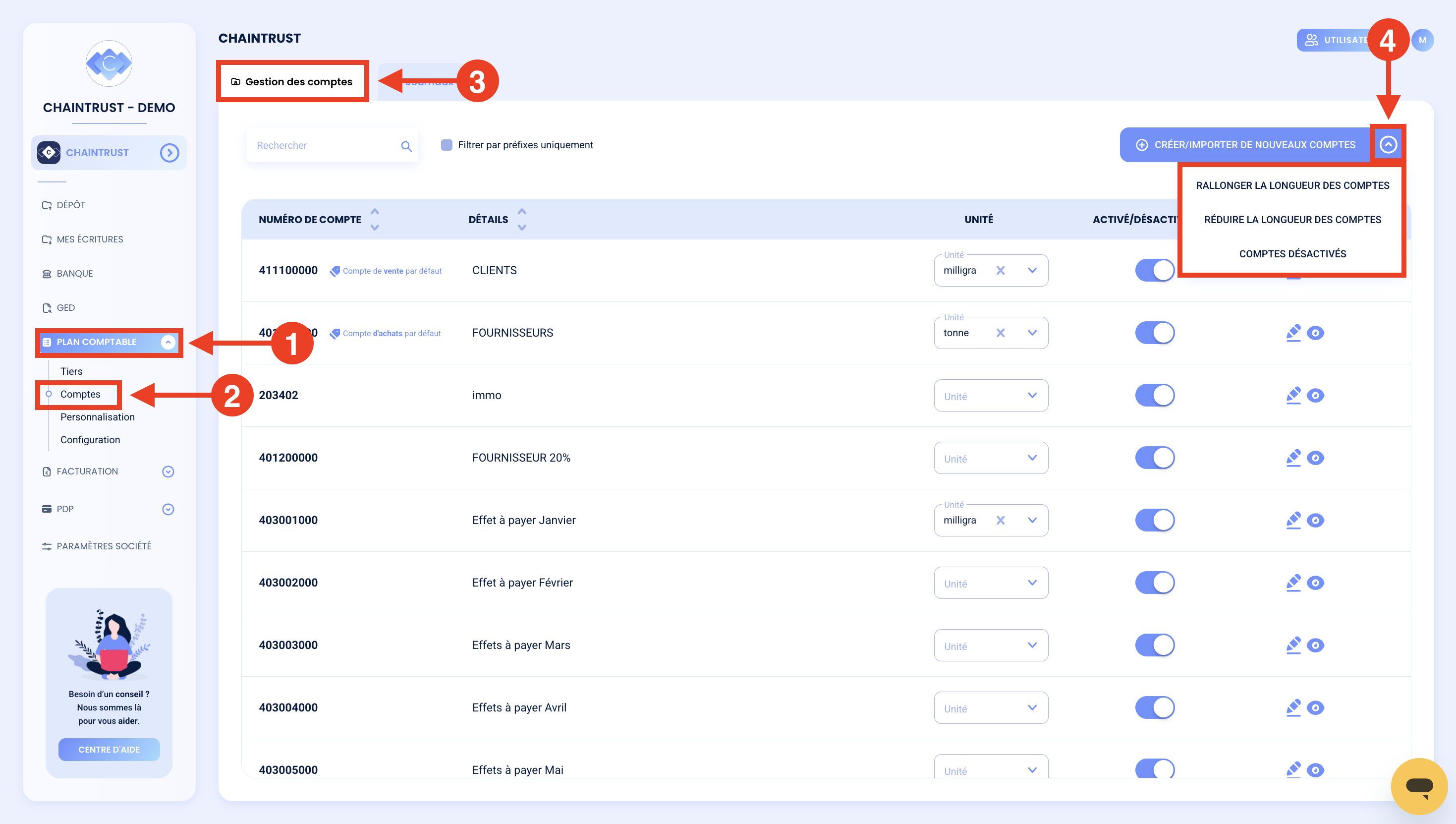This screenshot has height=824, width=1456.
Task: Click the Chaintrust arrow circle icon
Action: click(x=169, y=153)
